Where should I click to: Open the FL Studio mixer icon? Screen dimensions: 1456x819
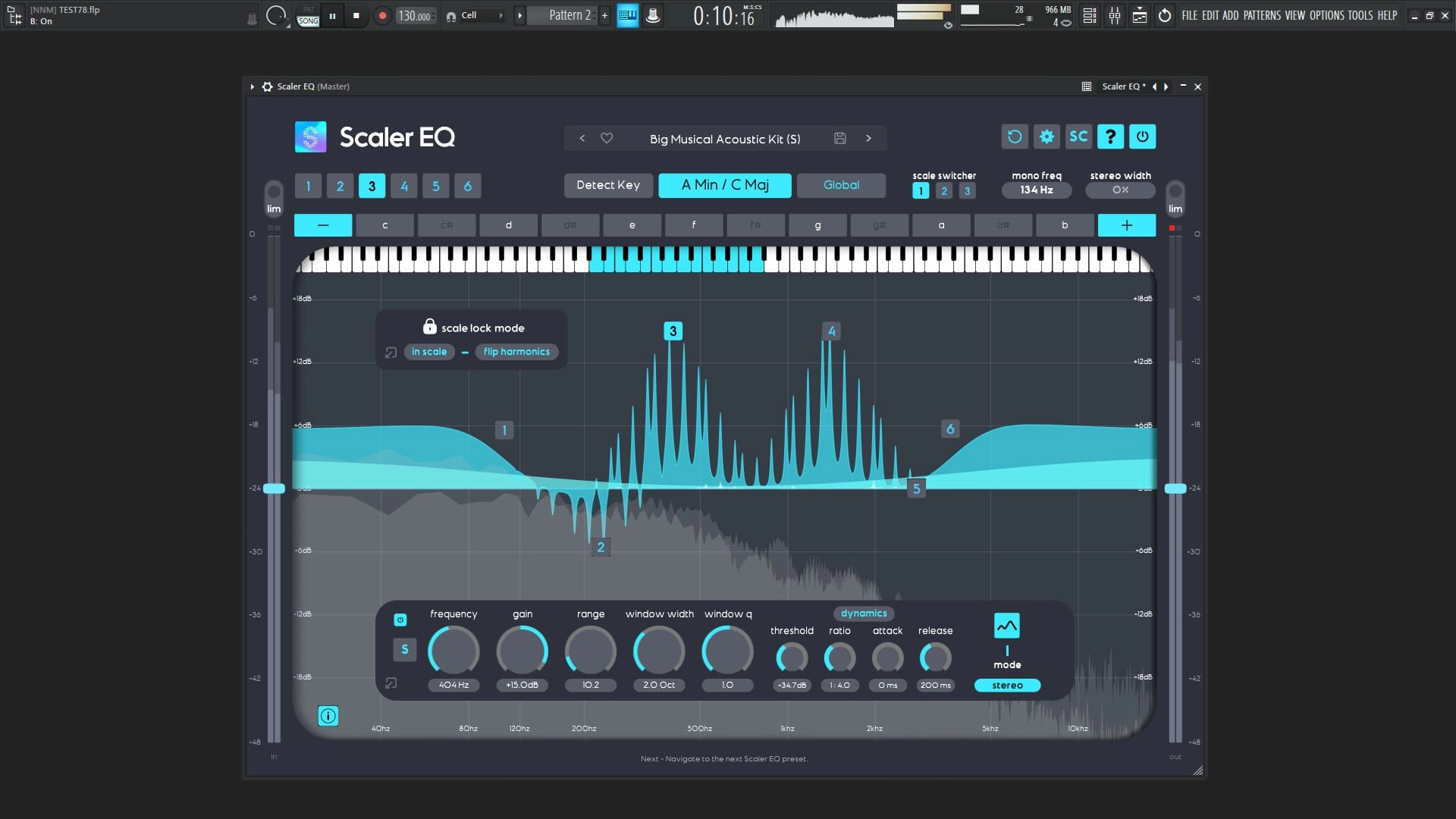point(1115,15)
